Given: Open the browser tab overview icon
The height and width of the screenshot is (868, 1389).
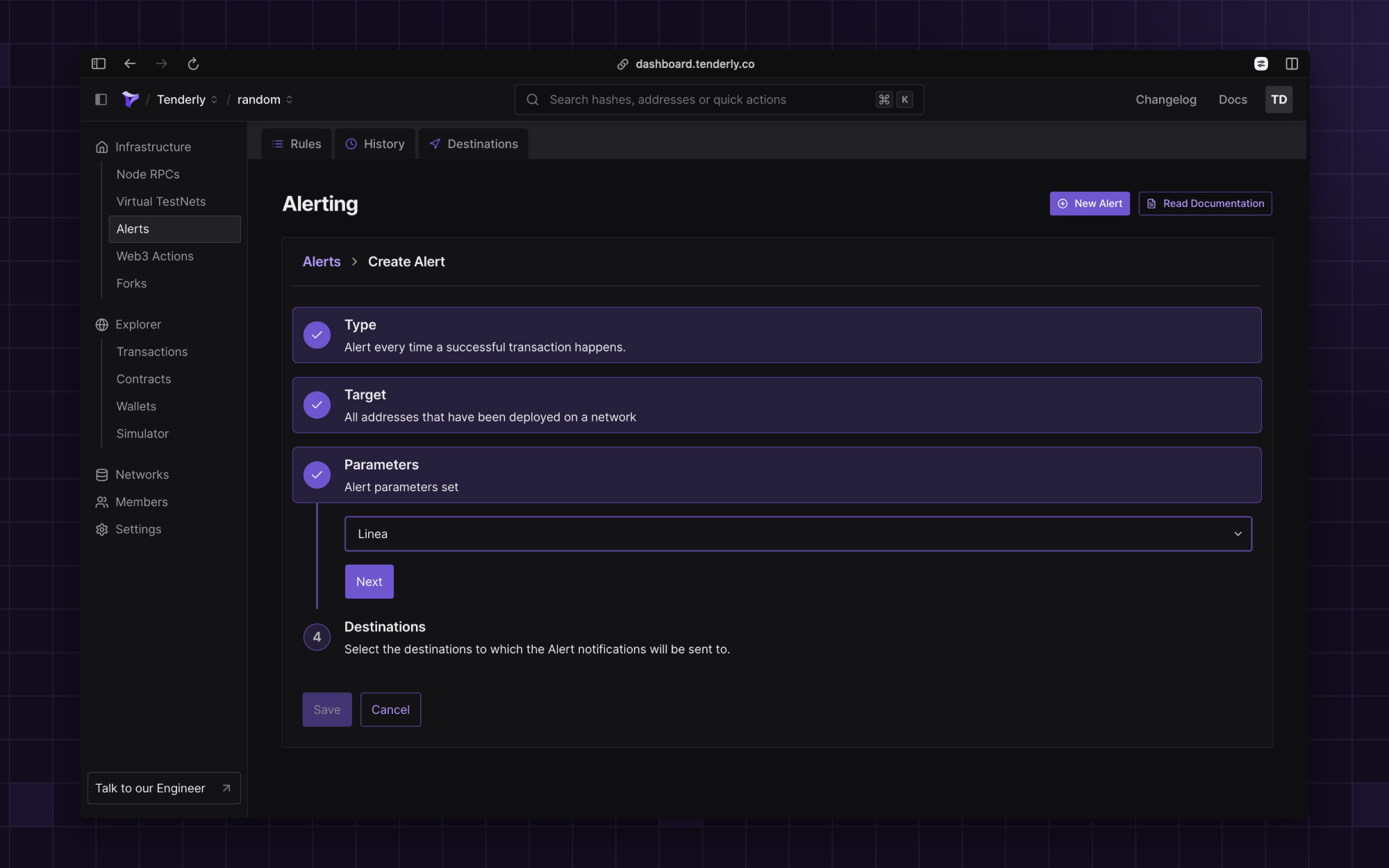Looking at the screenshot, I should (x=1261, y=64).
